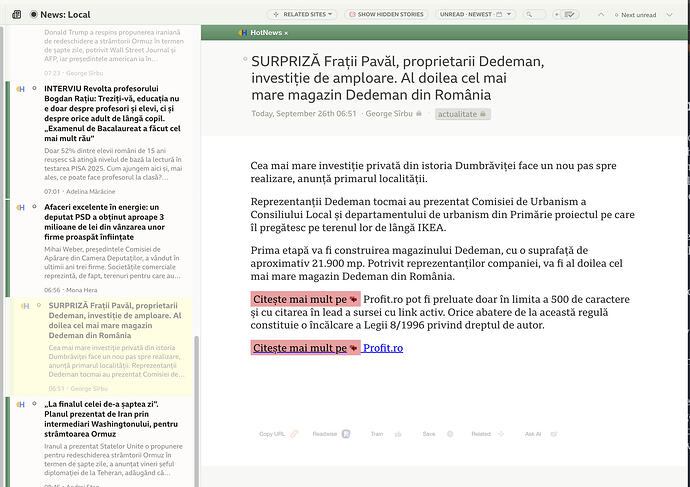Image resolution: width=690 pixels, height=487 pixels.
Task: Toggle read dot on selected SURPRIZĂ list story
Action: pos(39,305)
